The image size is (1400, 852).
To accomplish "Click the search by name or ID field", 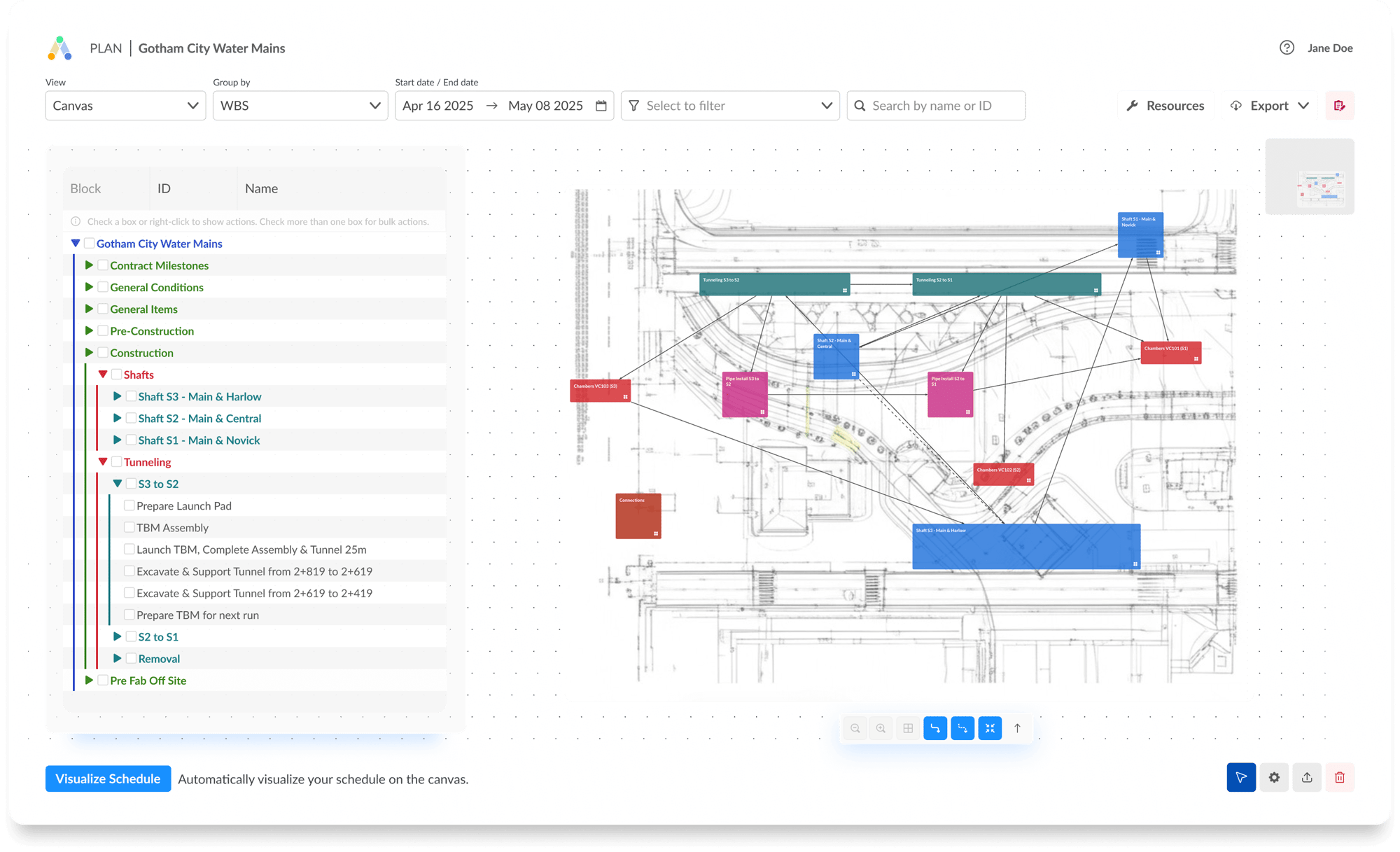I will click(x=935, y=105).
